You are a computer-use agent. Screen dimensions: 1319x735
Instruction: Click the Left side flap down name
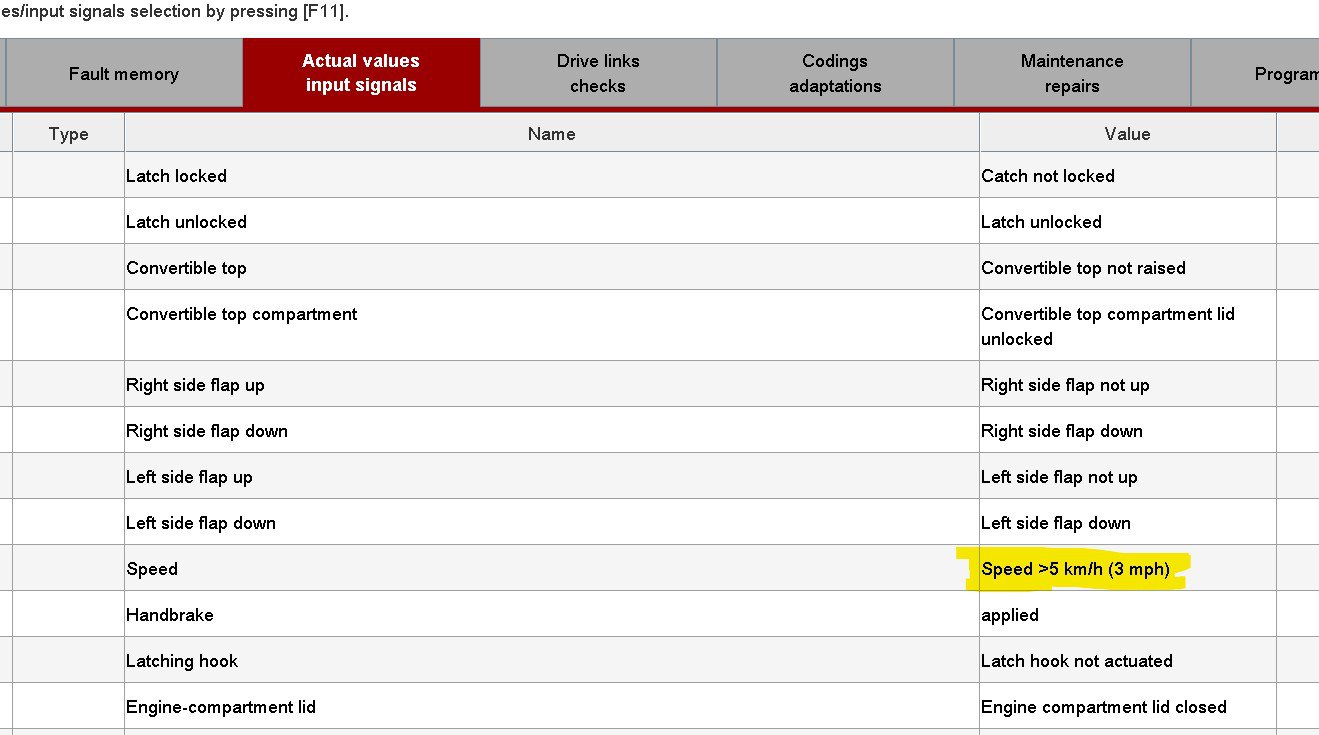point(201,523)
